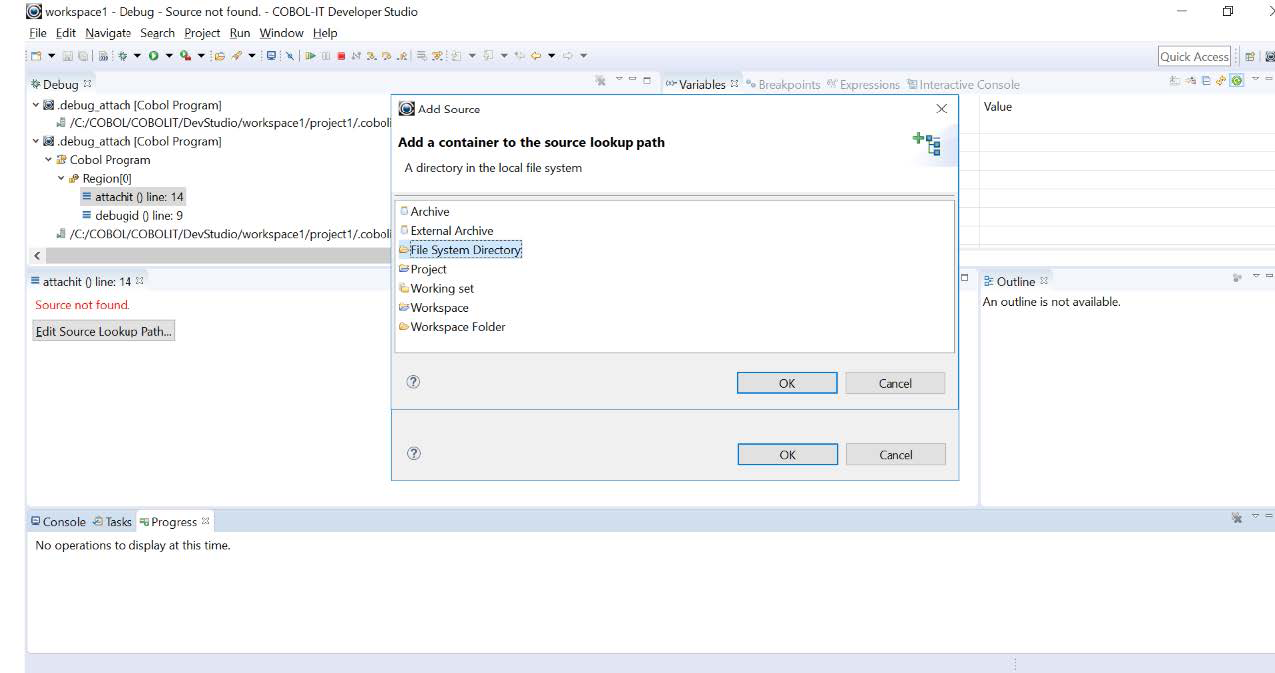
Task: Open the File menu
Action: (38, 33)
